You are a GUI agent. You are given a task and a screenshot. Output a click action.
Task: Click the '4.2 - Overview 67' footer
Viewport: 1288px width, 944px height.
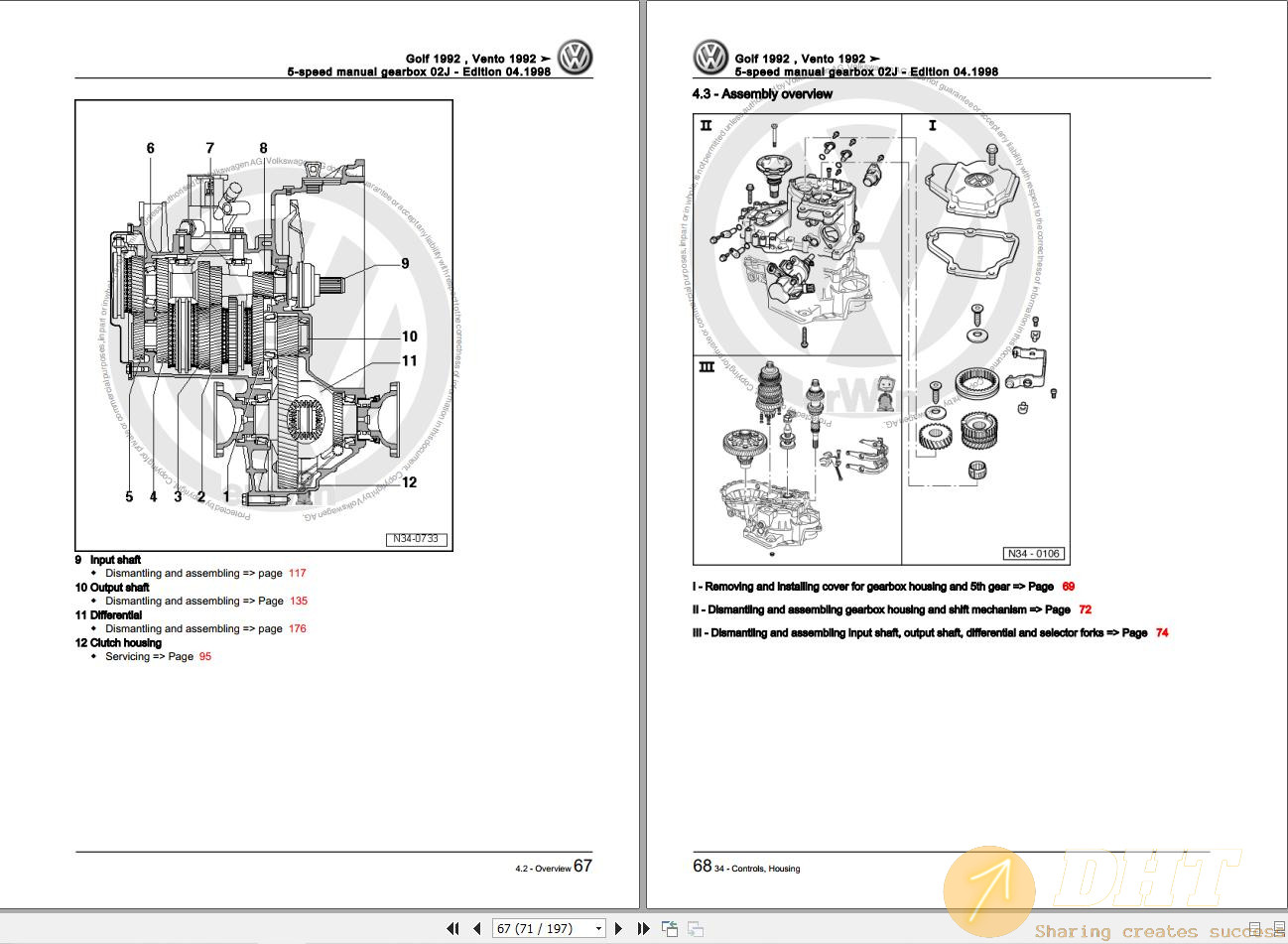(553, 867)
